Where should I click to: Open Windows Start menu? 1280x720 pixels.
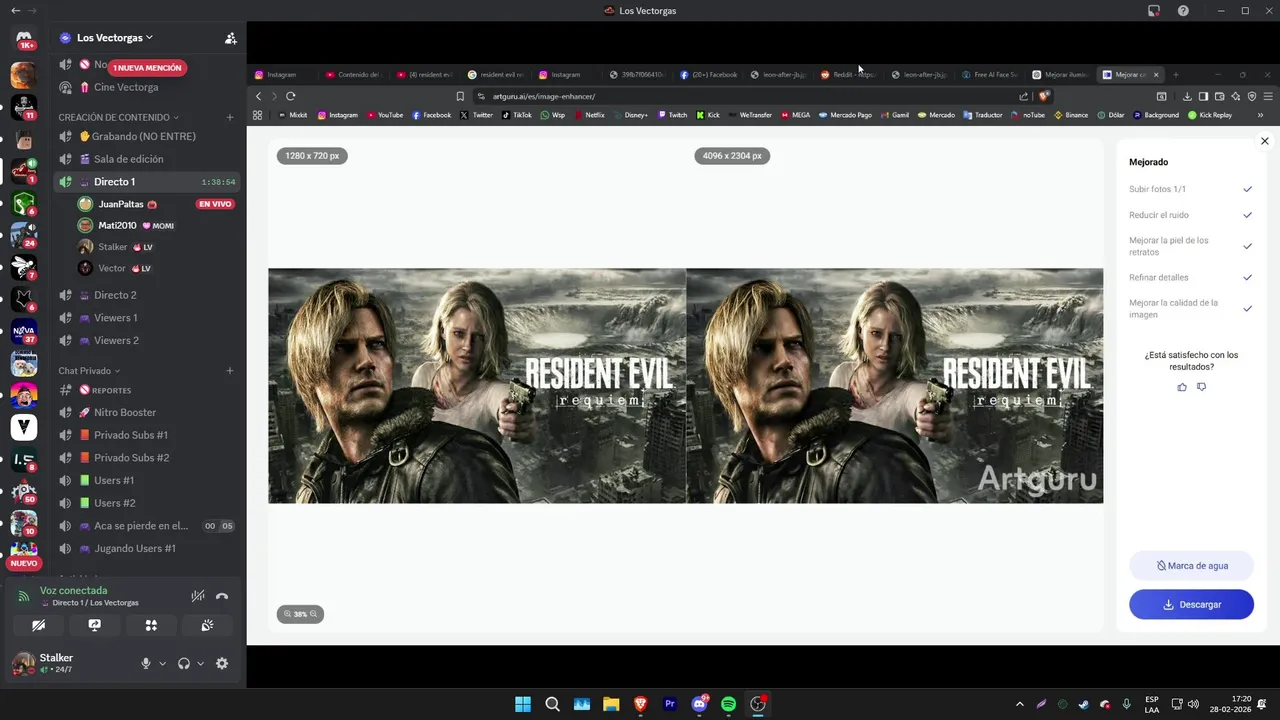[x=523, y=704]
